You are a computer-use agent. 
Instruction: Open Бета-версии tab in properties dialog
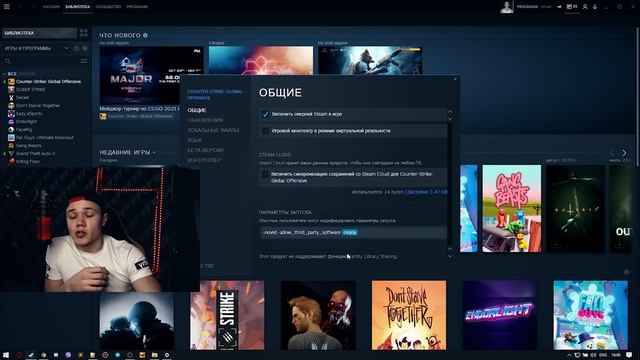(x=205, y=150)
